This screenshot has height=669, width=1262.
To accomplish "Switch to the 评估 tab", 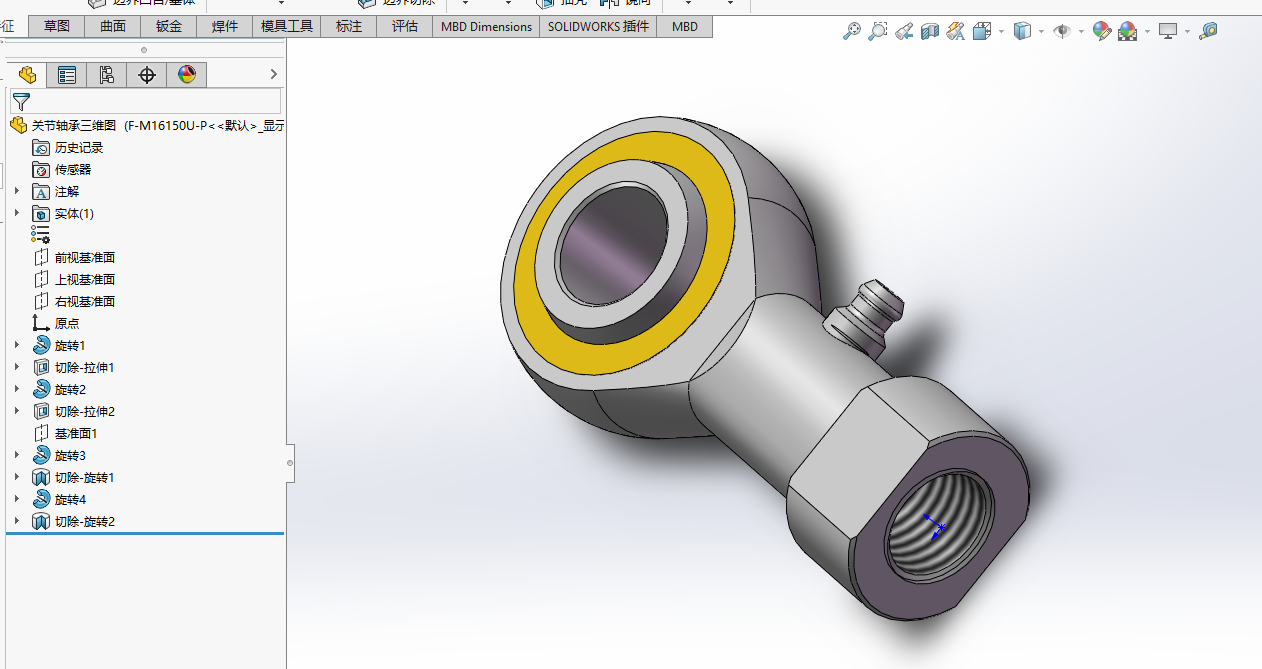I will (x=405, y=26).
